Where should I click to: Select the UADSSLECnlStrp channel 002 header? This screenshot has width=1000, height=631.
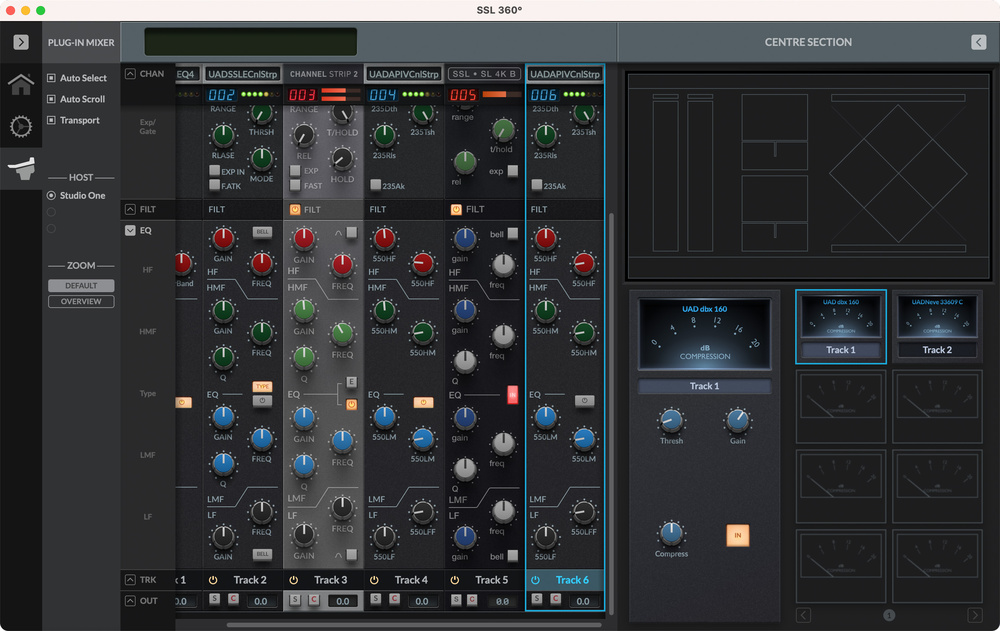(242, 74)
